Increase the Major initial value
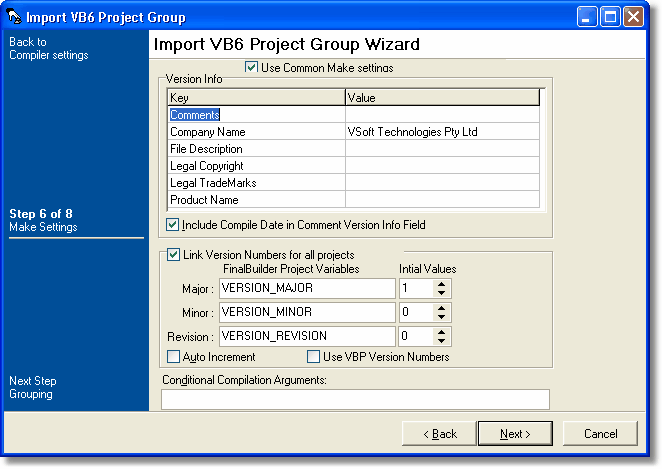Image resolution: width=662 pixels, height=469 pixels. (441, 284)
